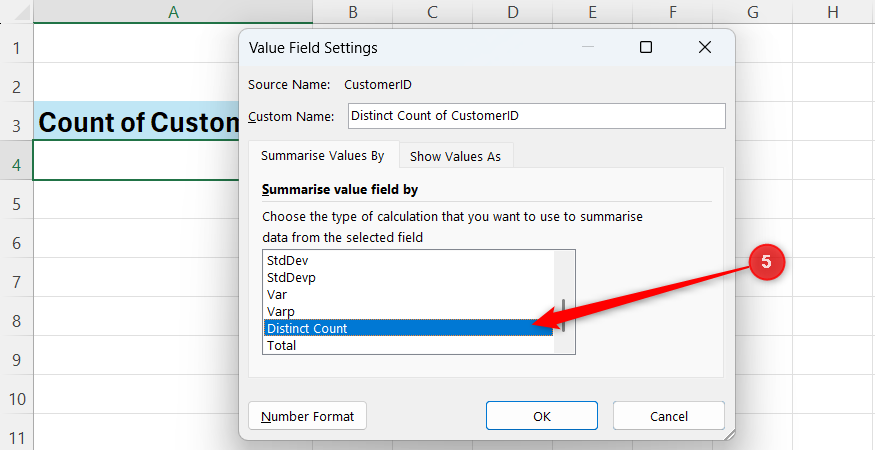The image size is (875, 450).
Task: Maximize the Value Field Settings dialog
Action: [646, 47]
